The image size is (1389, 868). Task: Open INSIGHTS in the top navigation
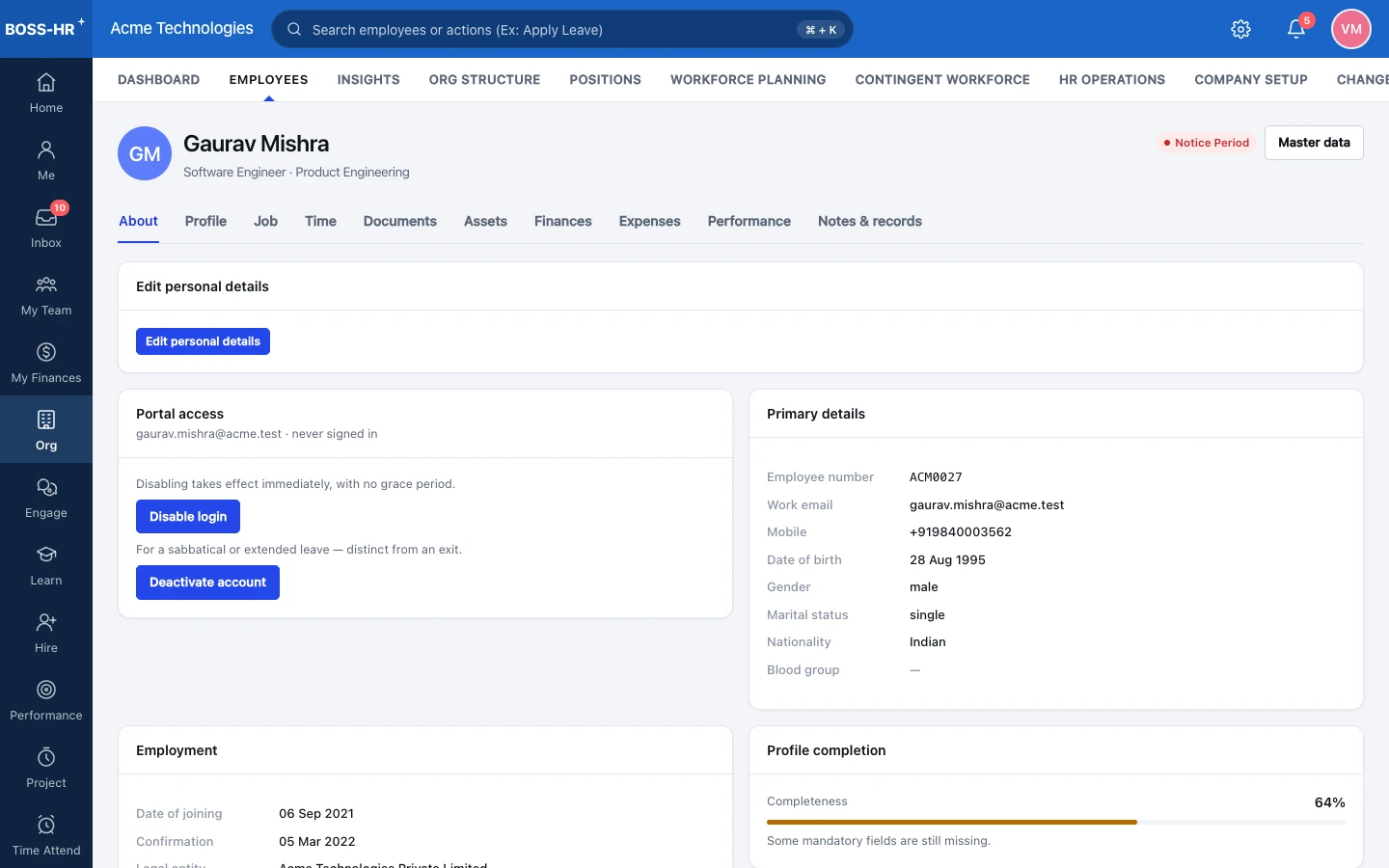point(368,80)
